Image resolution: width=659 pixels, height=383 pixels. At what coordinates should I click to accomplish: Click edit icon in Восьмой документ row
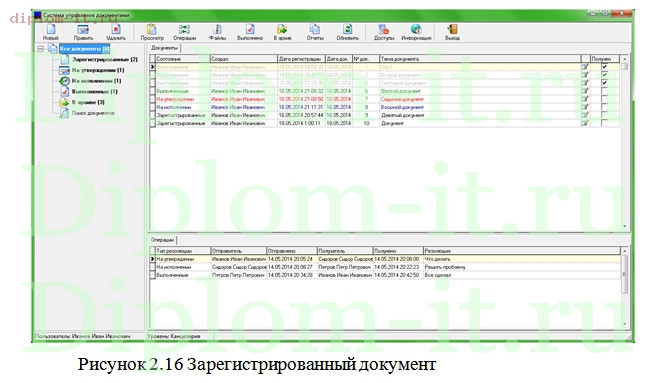click(585, 107)
